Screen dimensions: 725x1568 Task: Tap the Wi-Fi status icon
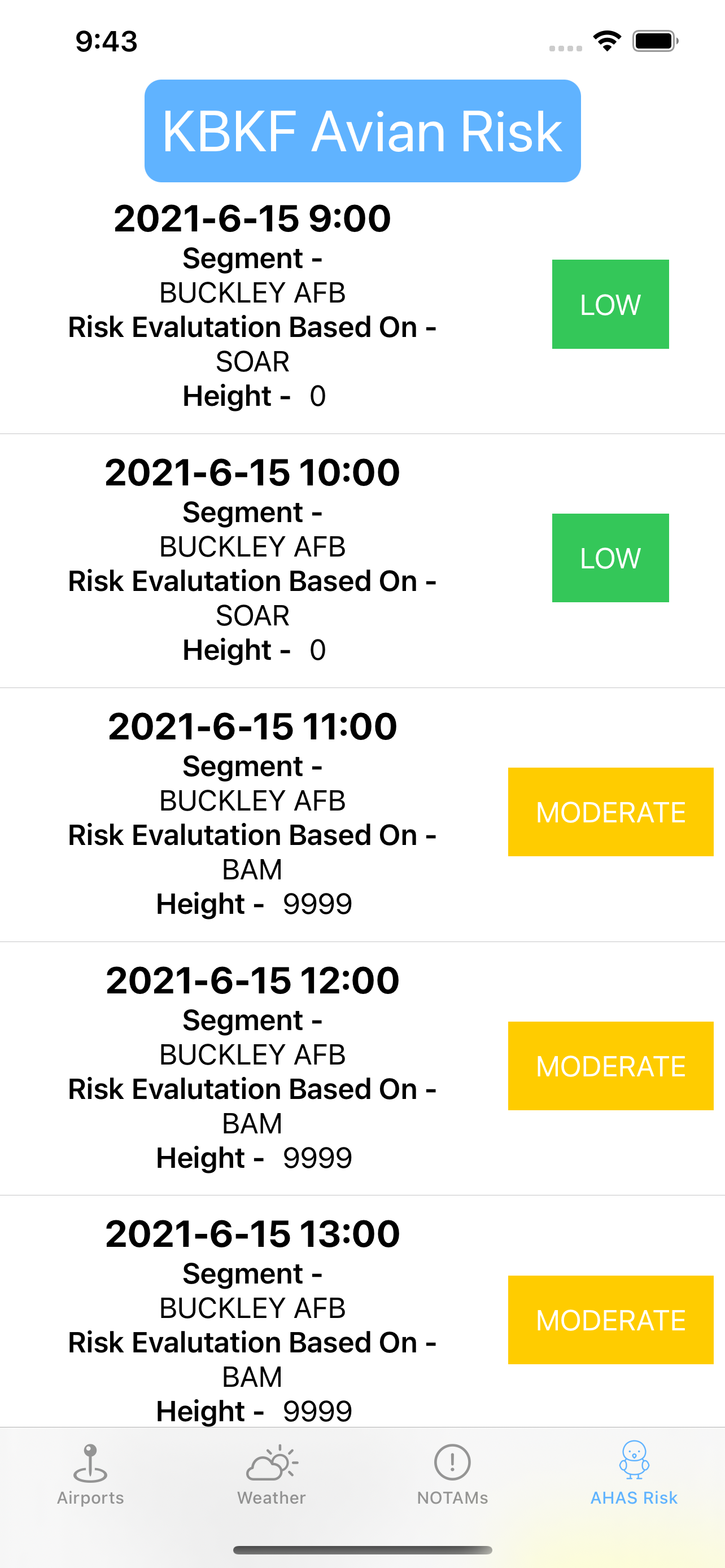607,41
